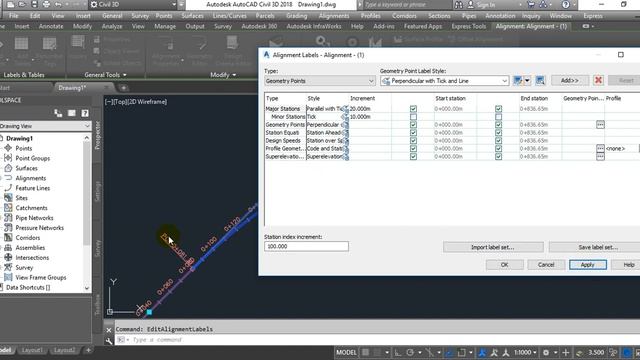Select the Prospector Toolspace tab
This screenshot has width=640, height=360.
pyautogui.click(x=98, y=136)
